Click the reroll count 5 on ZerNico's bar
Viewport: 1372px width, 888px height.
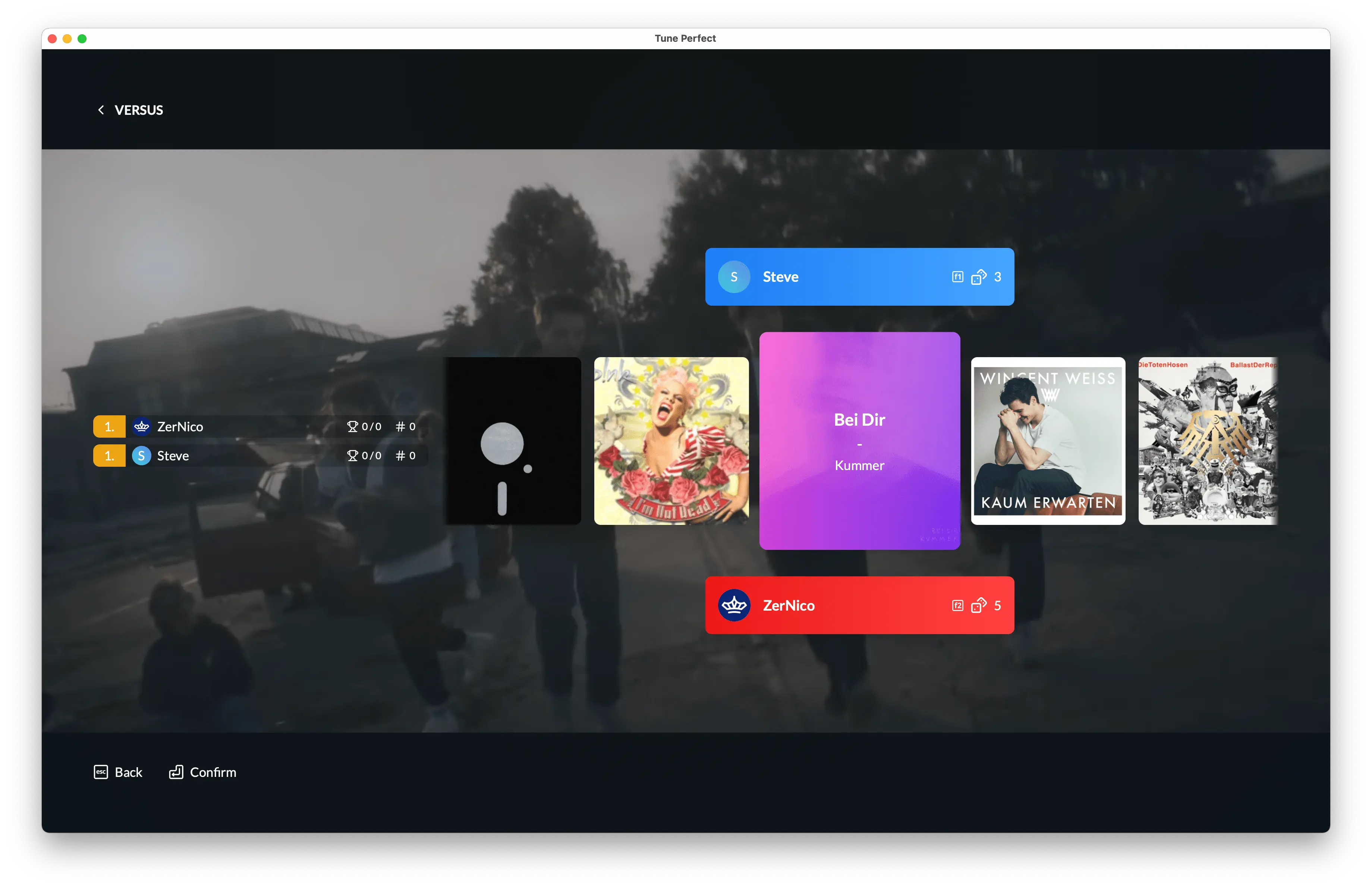click(997, 605)
